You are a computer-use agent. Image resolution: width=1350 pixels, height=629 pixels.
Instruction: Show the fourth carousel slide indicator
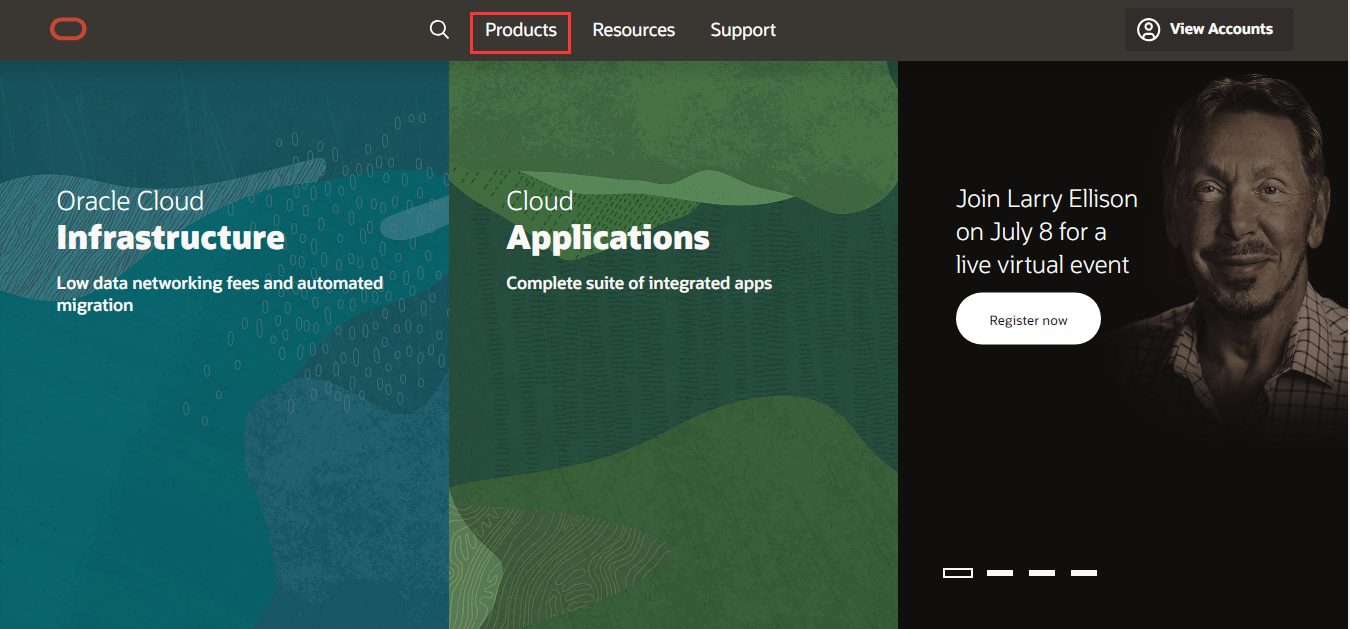[x=1084, y=573]
